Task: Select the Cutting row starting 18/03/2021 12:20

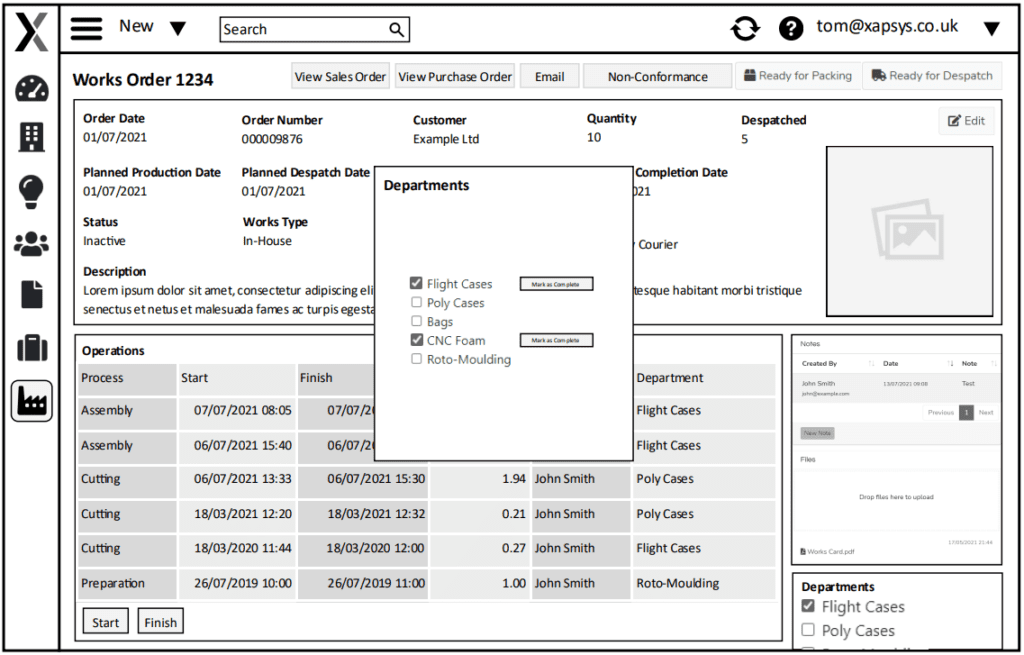Action: pos(426,515)
